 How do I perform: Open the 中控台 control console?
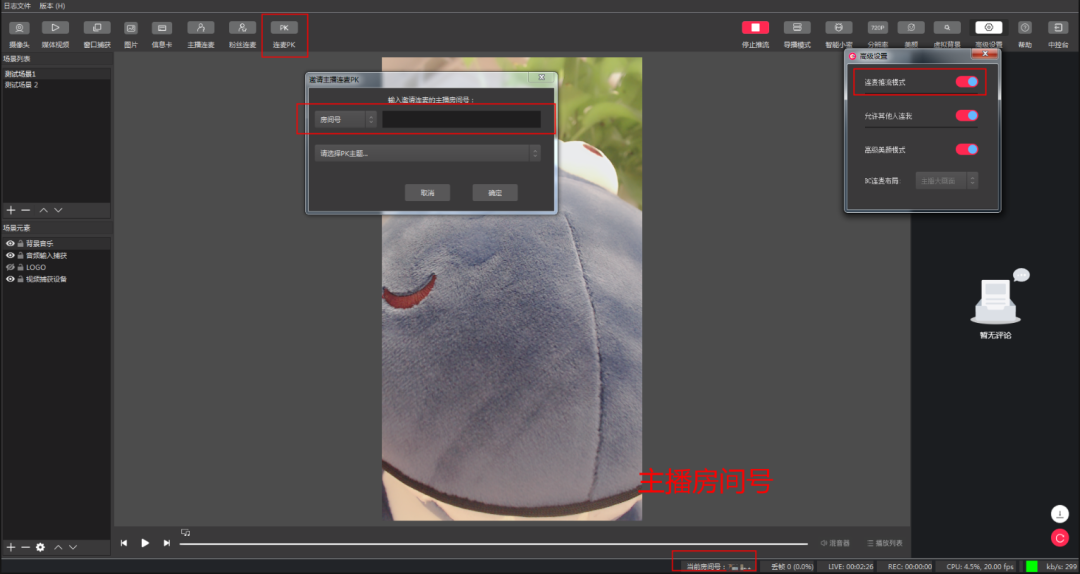(x=1058, y=28)
